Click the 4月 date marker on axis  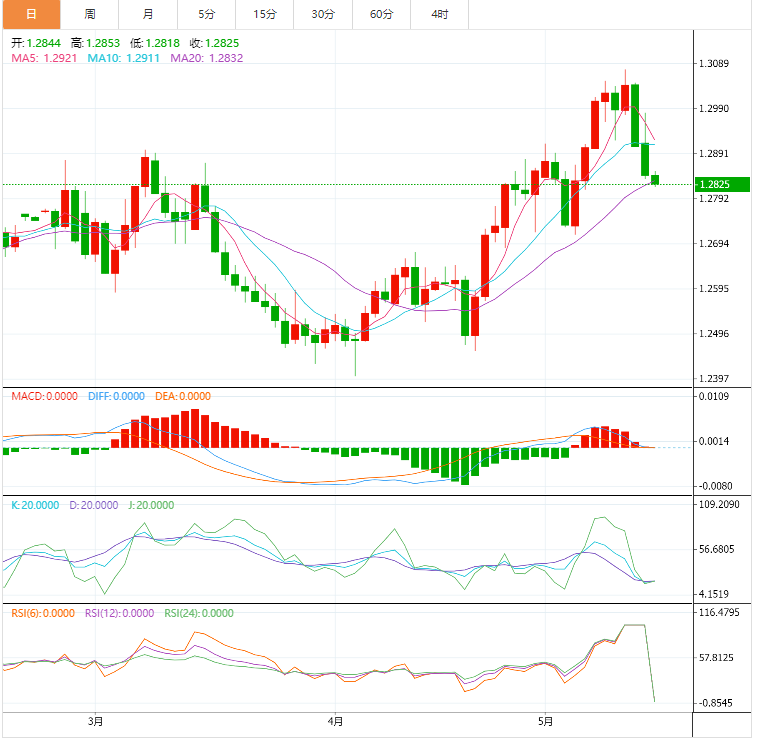click(x=335, y=721)
